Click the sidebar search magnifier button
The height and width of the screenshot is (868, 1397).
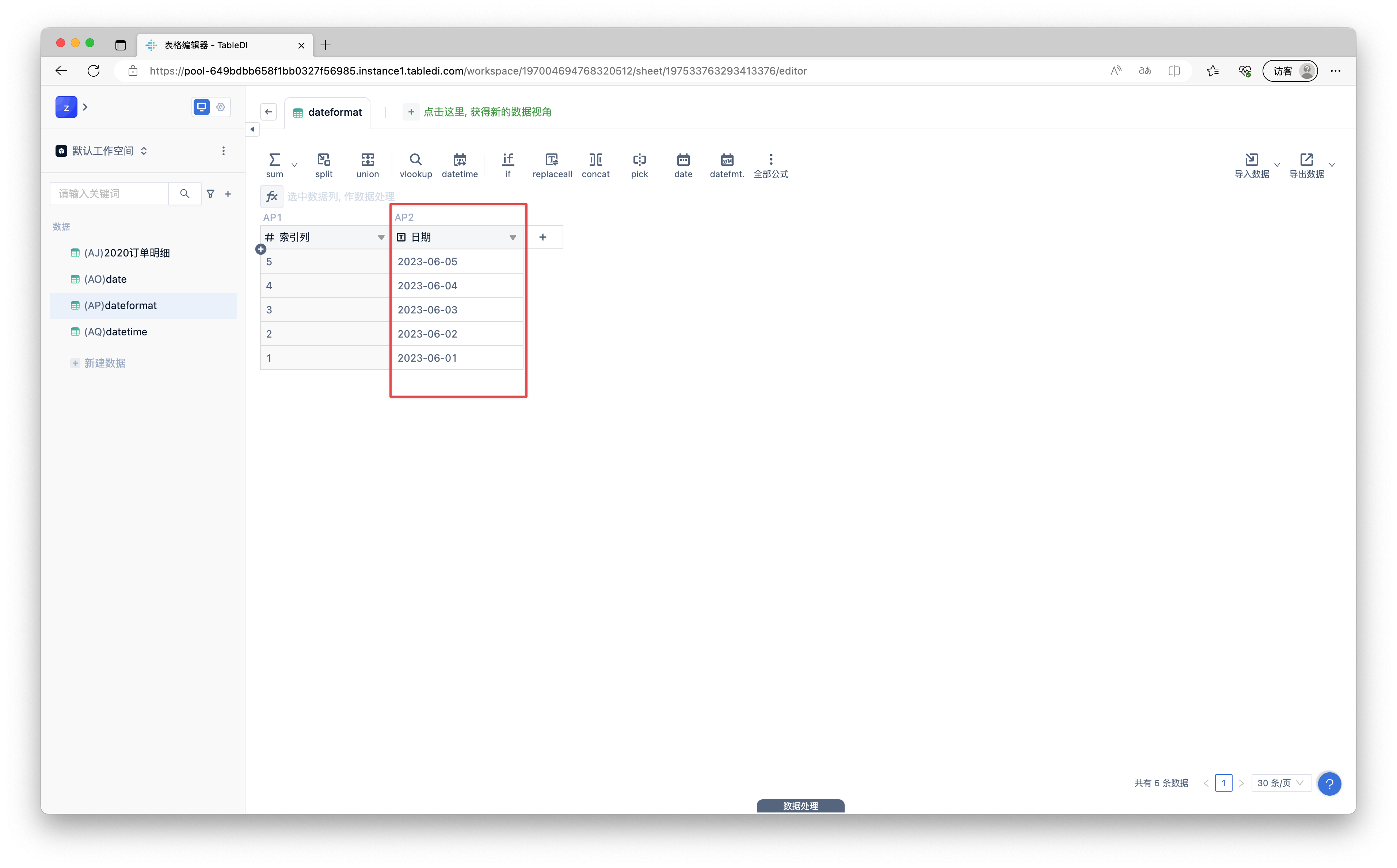[184, 194]
